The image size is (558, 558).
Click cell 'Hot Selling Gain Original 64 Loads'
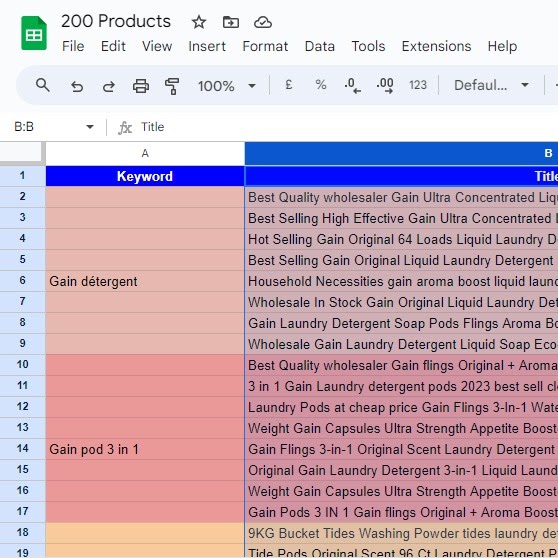point(401,239)
